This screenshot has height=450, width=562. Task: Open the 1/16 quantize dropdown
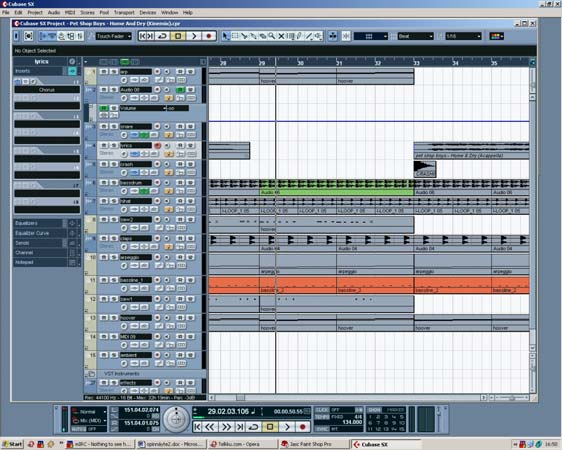463,36
